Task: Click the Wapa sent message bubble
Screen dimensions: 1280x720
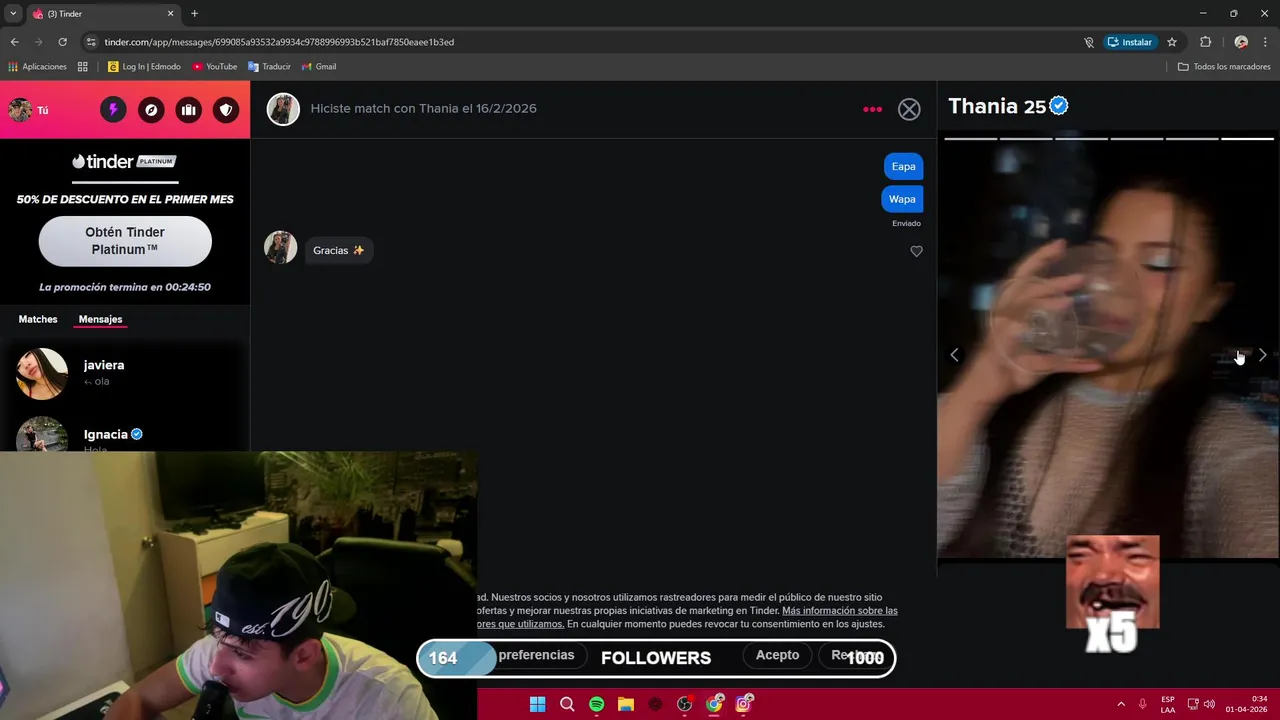Action: 902,199
